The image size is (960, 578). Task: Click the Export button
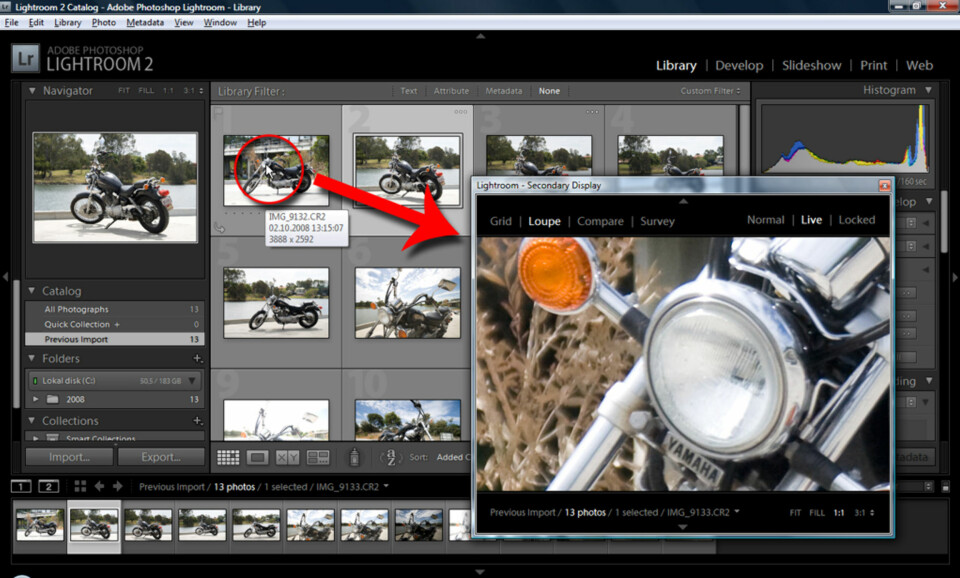click(161, 457)
